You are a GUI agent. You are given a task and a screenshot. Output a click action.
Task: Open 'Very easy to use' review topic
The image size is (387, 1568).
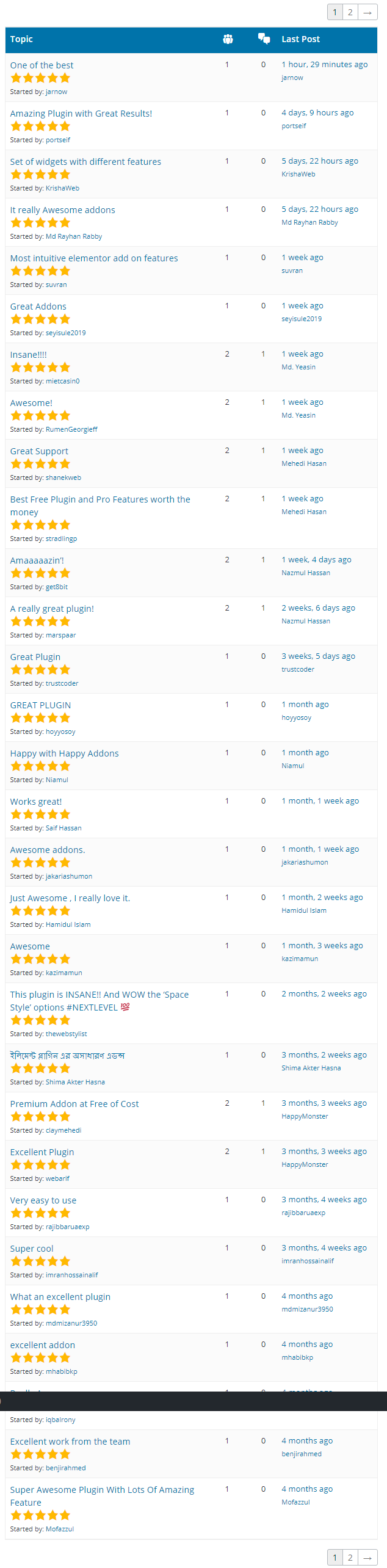coord(43,1200)
